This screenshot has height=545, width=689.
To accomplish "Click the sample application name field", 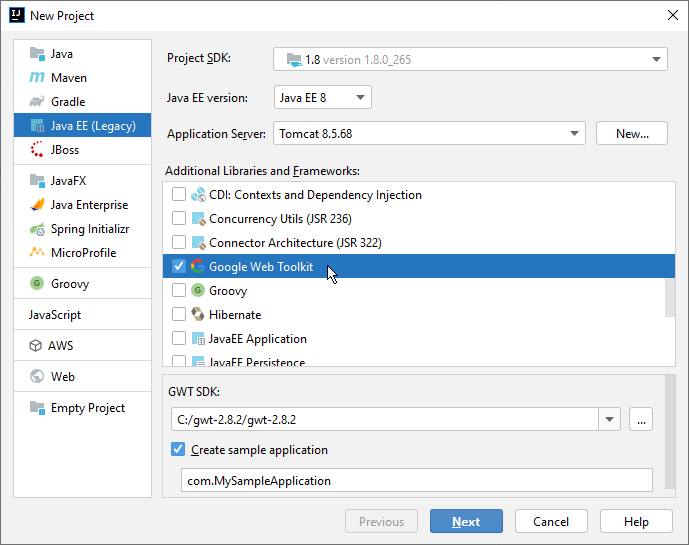I will click(x=416, y=481).
